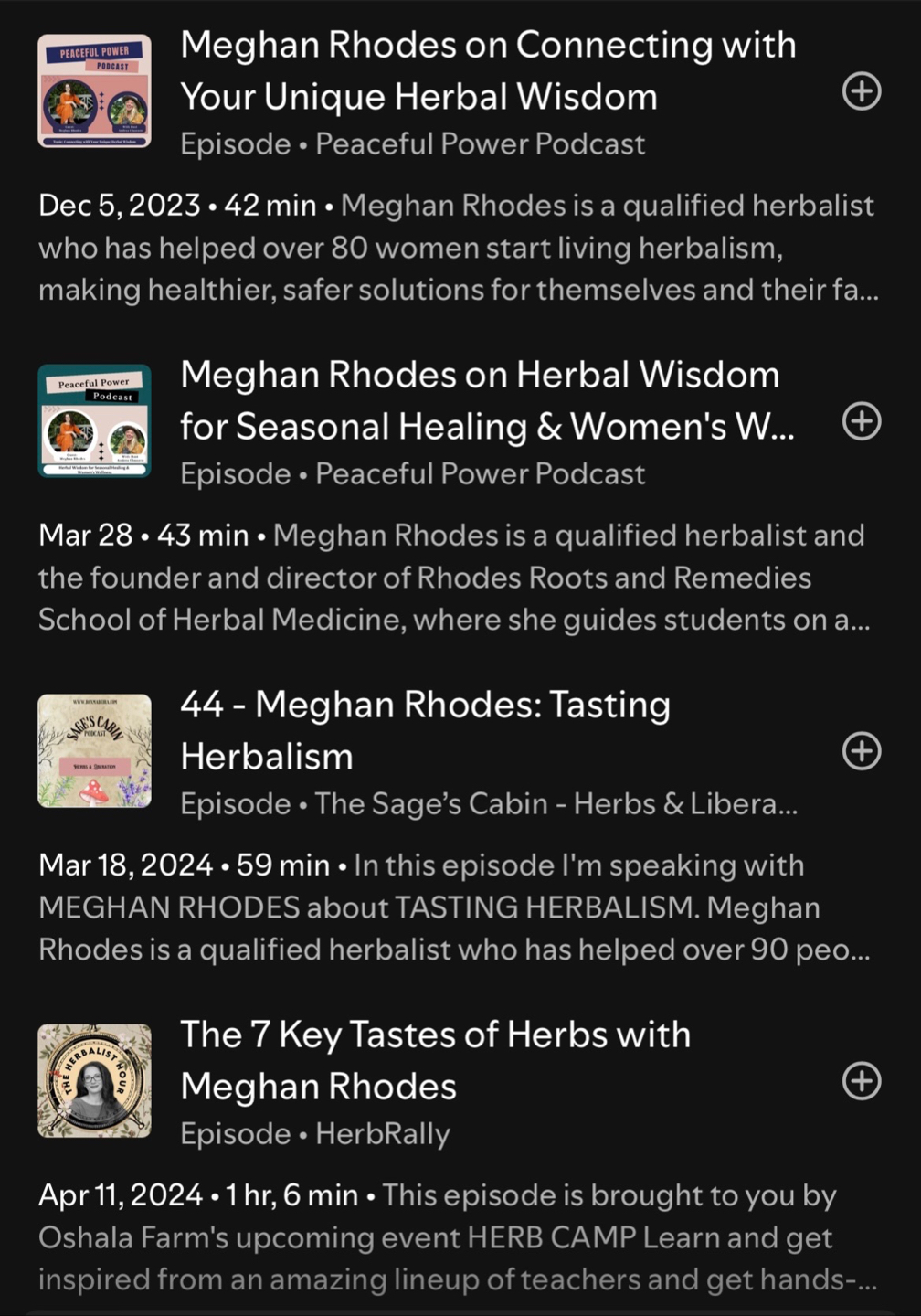Open the Sage's Cabin podcast cover art
921x1316 pixels.
tap(94, 751)
